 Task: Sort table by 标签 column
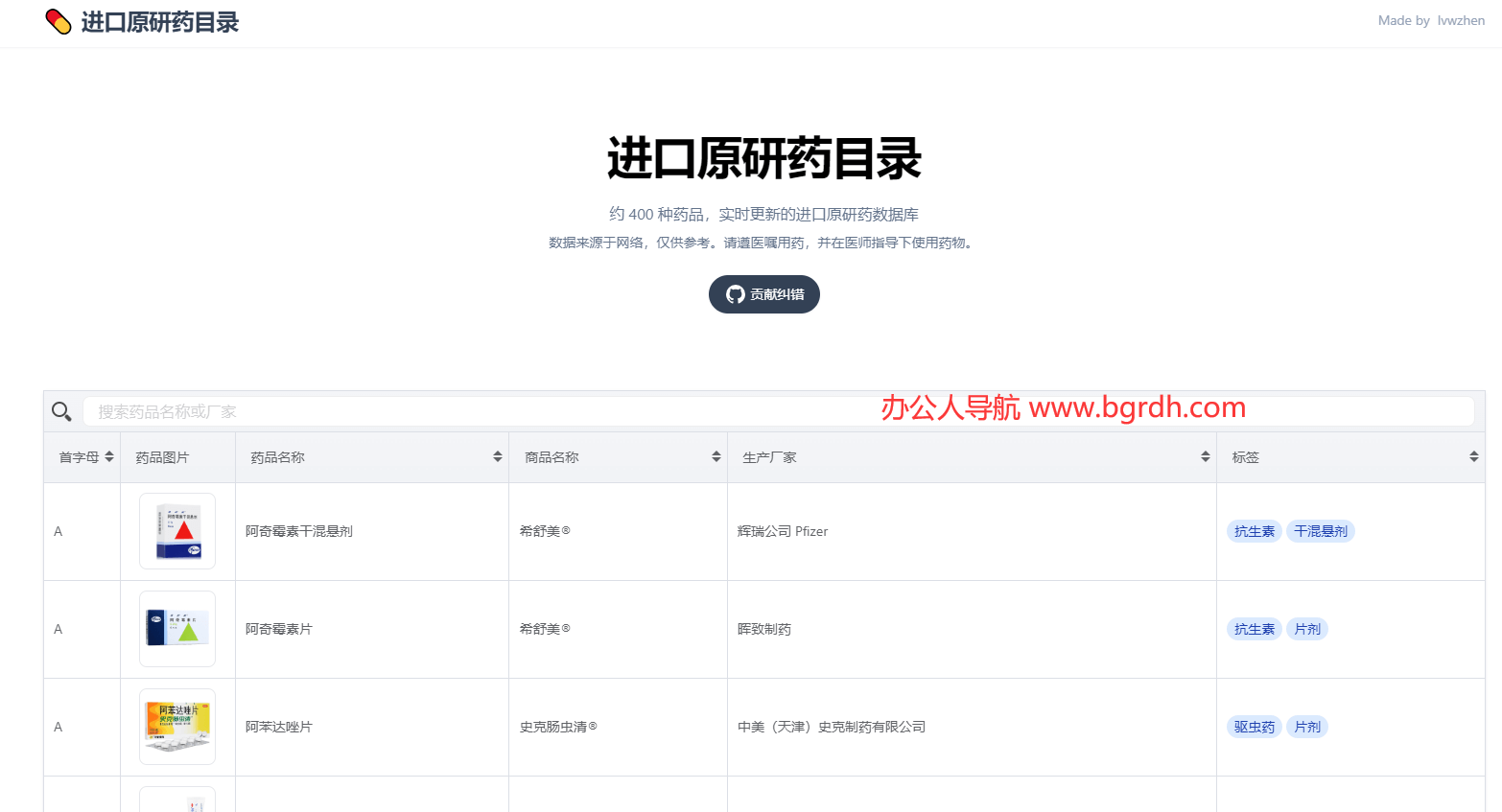1474,457
